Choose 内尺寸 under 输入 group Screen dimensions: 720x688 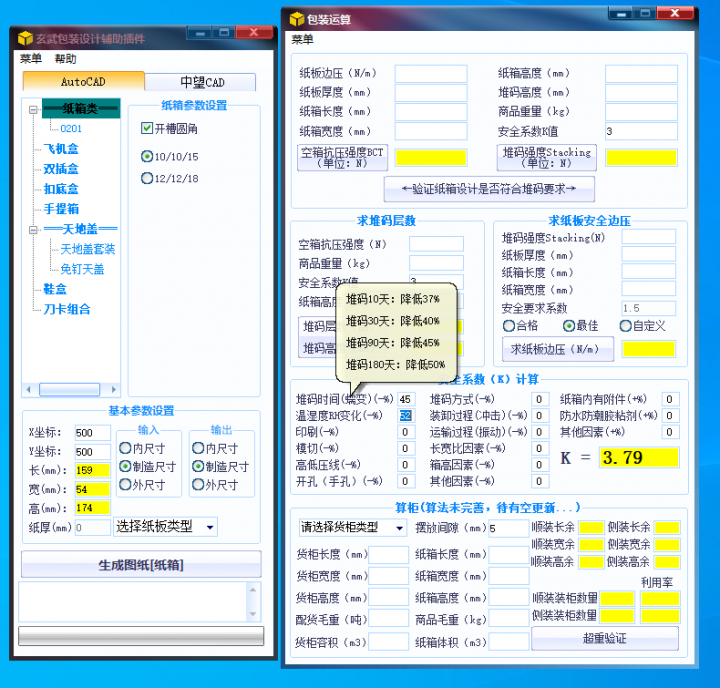point(125,449)
